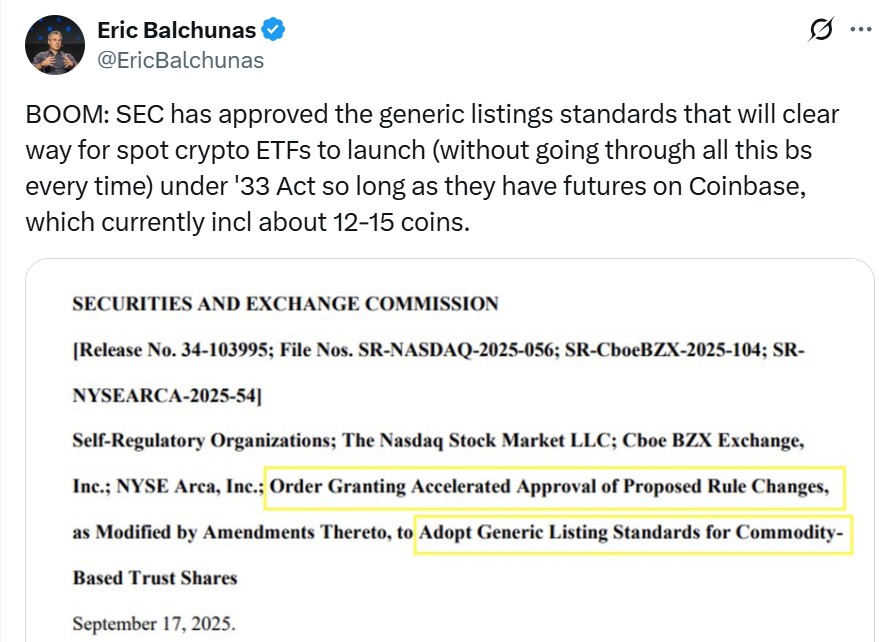Click the 'SECURITIES AND EXCHANGE COMMISSION' heading
Image resolution: width=879 pixels, height=642 pixels.
pos(285,304)
